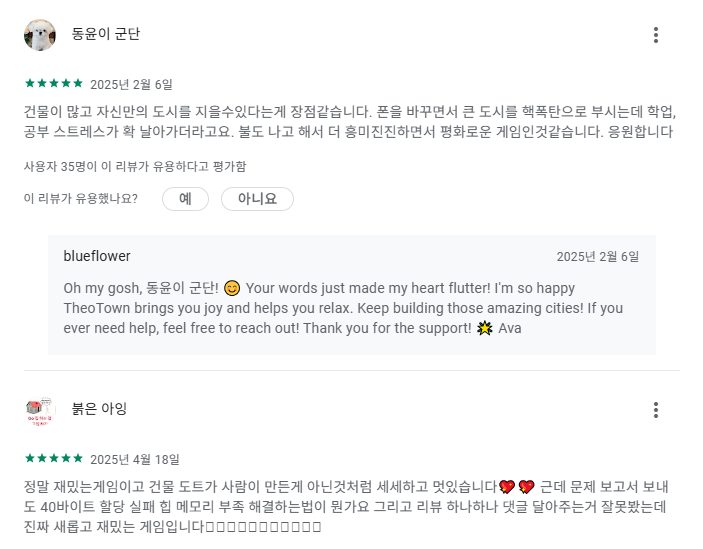Click the smiling emoji in developer reply
Screen dimensions: 703x549
(x=232, y=288)
